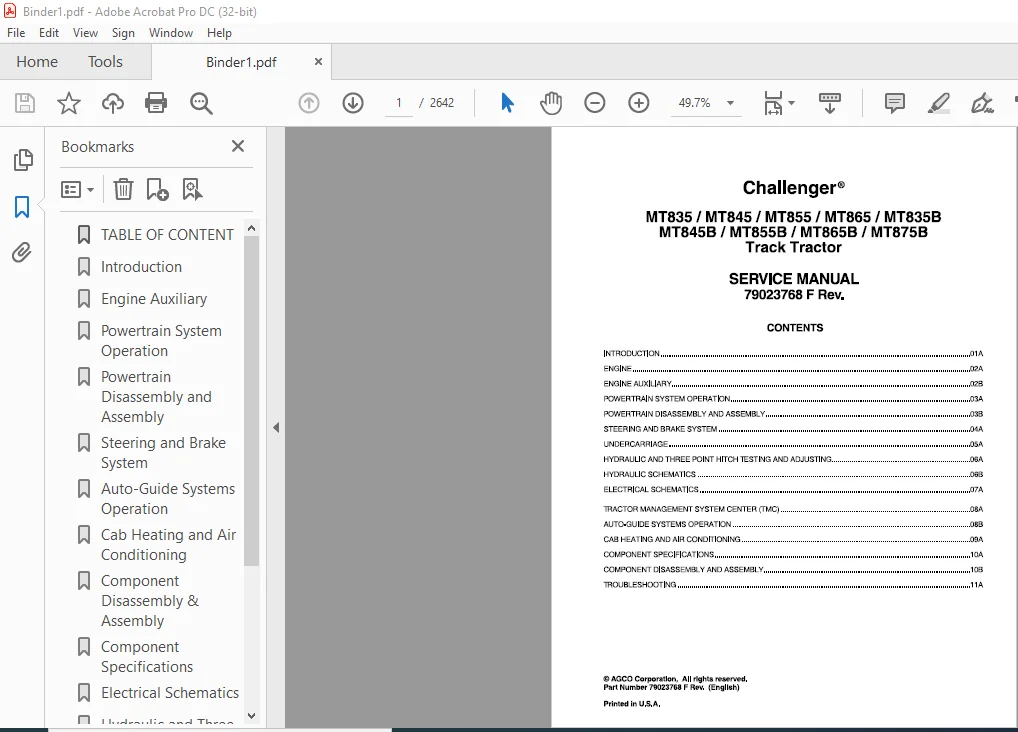This screenshot has height=732, width=1018.
Task: Close the Binder1.pdf tab
Action: pos(318,62)
